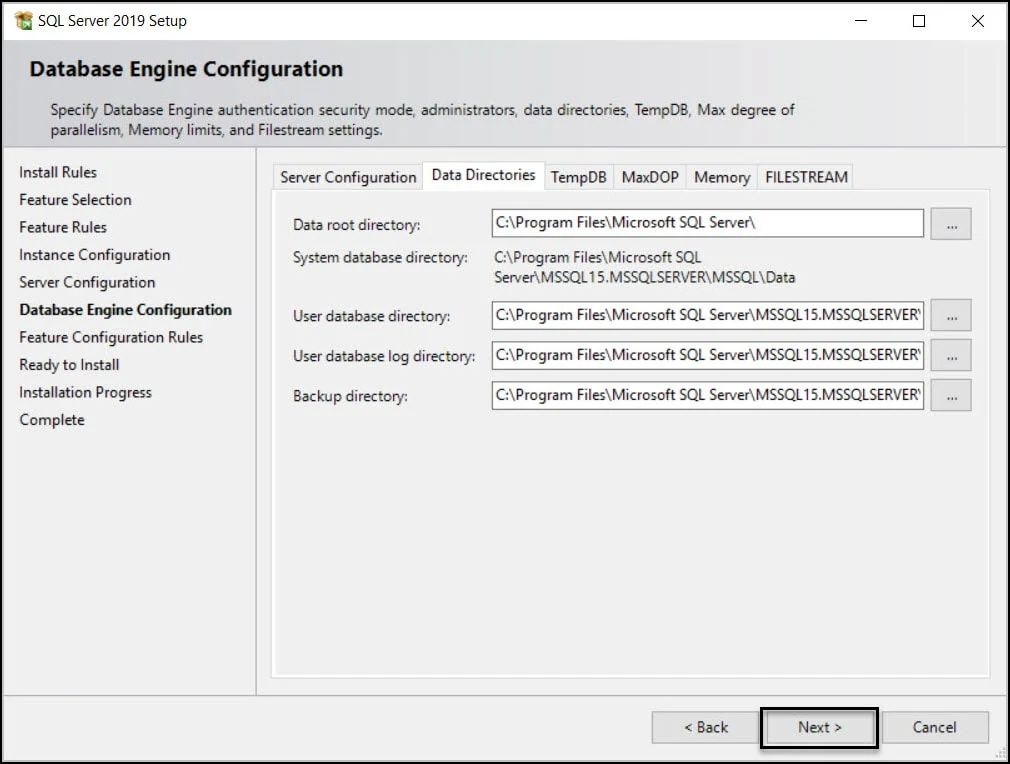Browse for User database log directory
This screenshot has width=1010, height=764.
(x=951, y=356)
